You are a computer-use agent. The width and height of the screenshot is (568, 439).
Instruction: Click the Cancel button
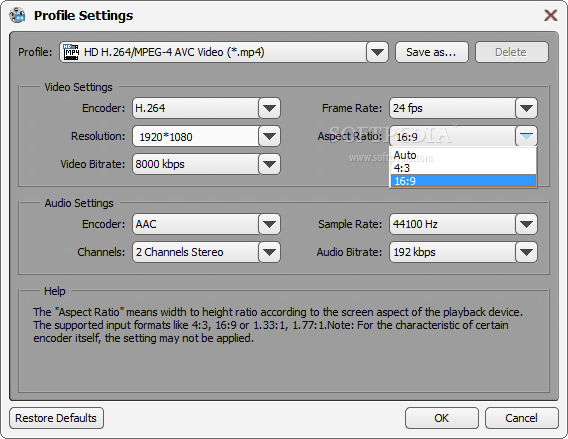(x=522, y=418)
